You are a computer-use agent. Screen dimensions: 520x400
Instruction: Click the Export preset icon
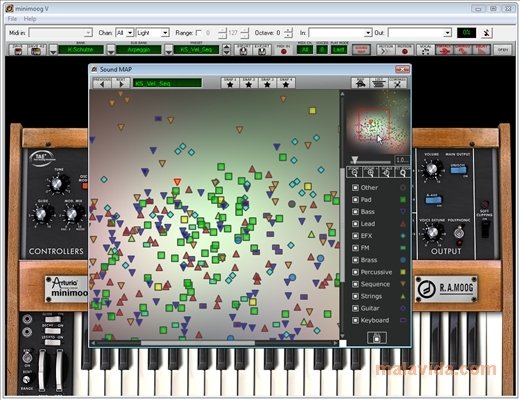point(262,50)
